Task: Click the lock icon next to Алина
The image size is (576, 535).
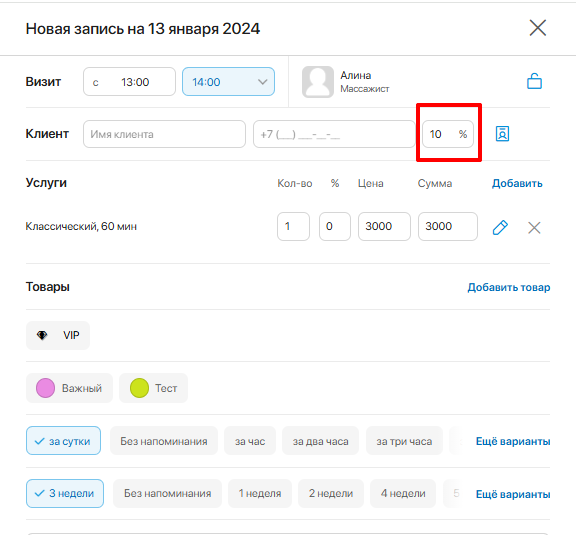Action: 534,81
